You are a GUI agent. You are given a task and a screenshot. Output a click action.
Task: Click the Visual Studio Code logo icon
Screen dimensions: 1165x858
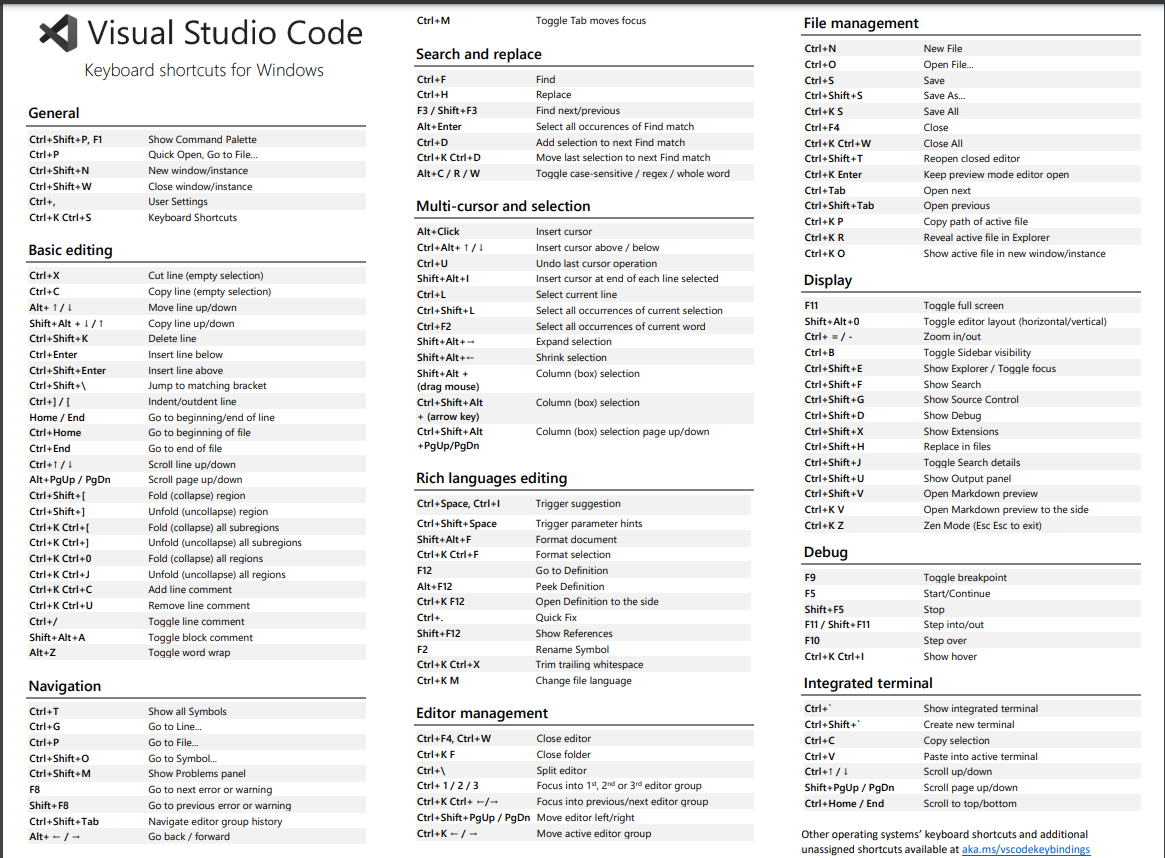pos(58,33)
